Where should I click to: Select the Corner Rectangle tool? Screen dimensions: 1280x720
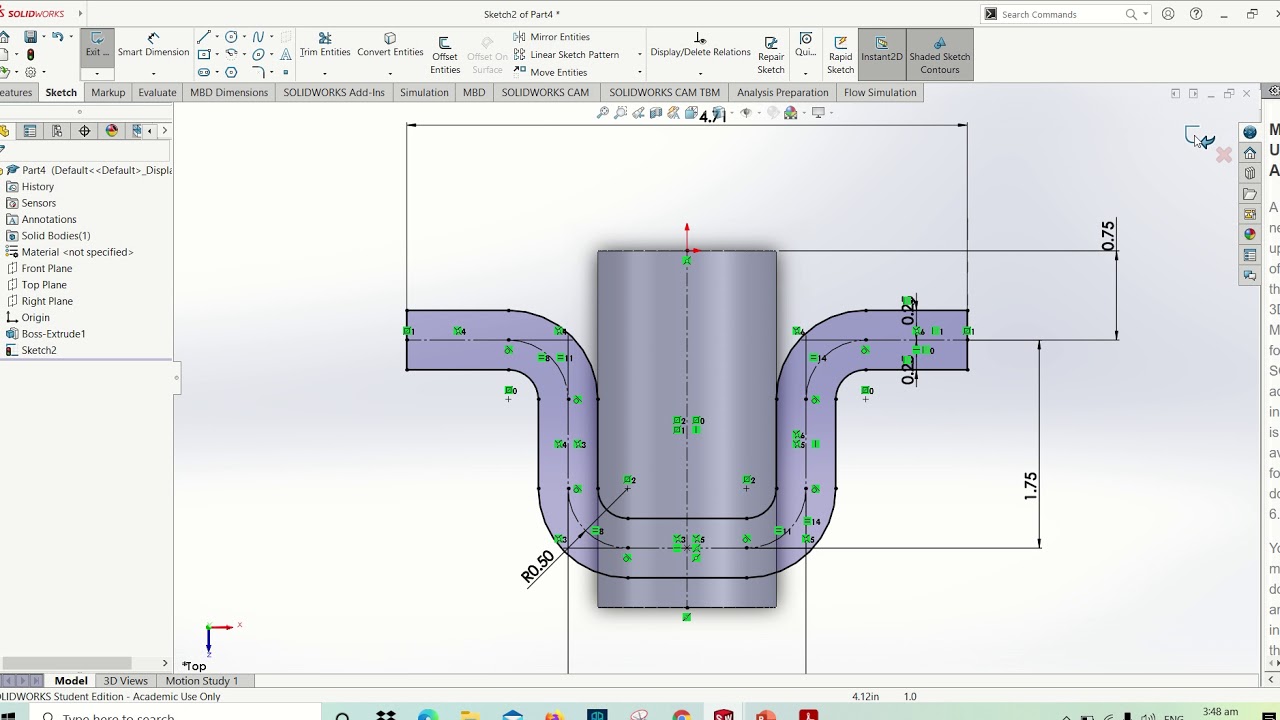(204, 54)
